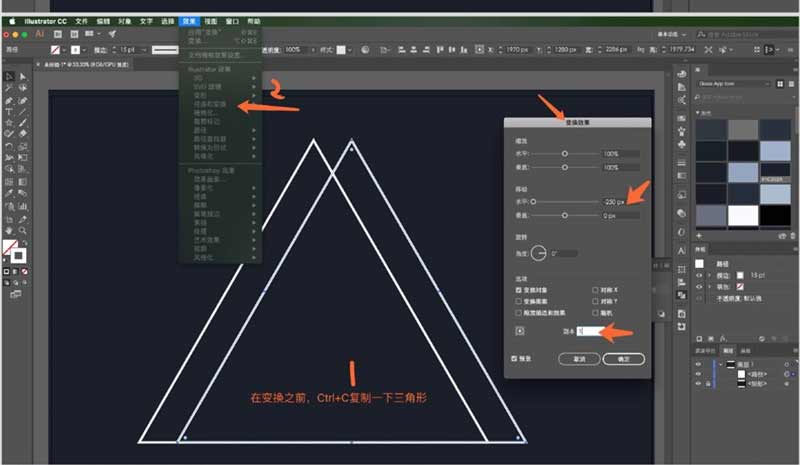Expand the stroke attribute in appearance panel
The image size is (800, 465).
(x=709, y=276)
